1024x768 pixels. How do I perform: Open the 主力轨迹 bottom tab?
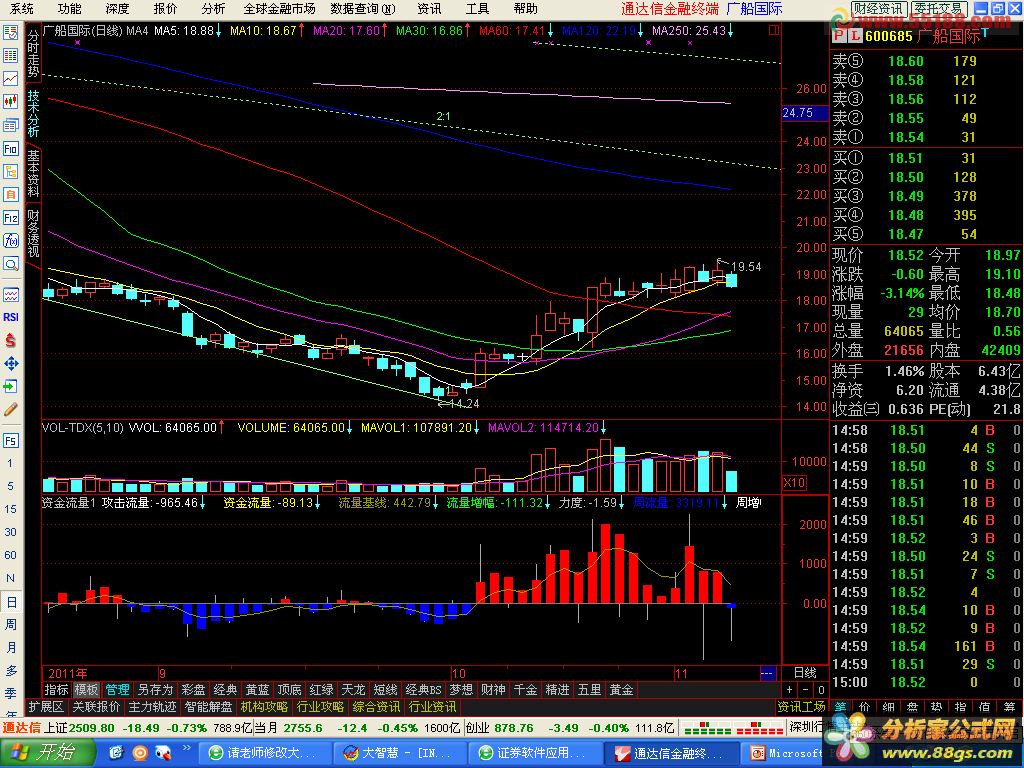click(152, 707)
